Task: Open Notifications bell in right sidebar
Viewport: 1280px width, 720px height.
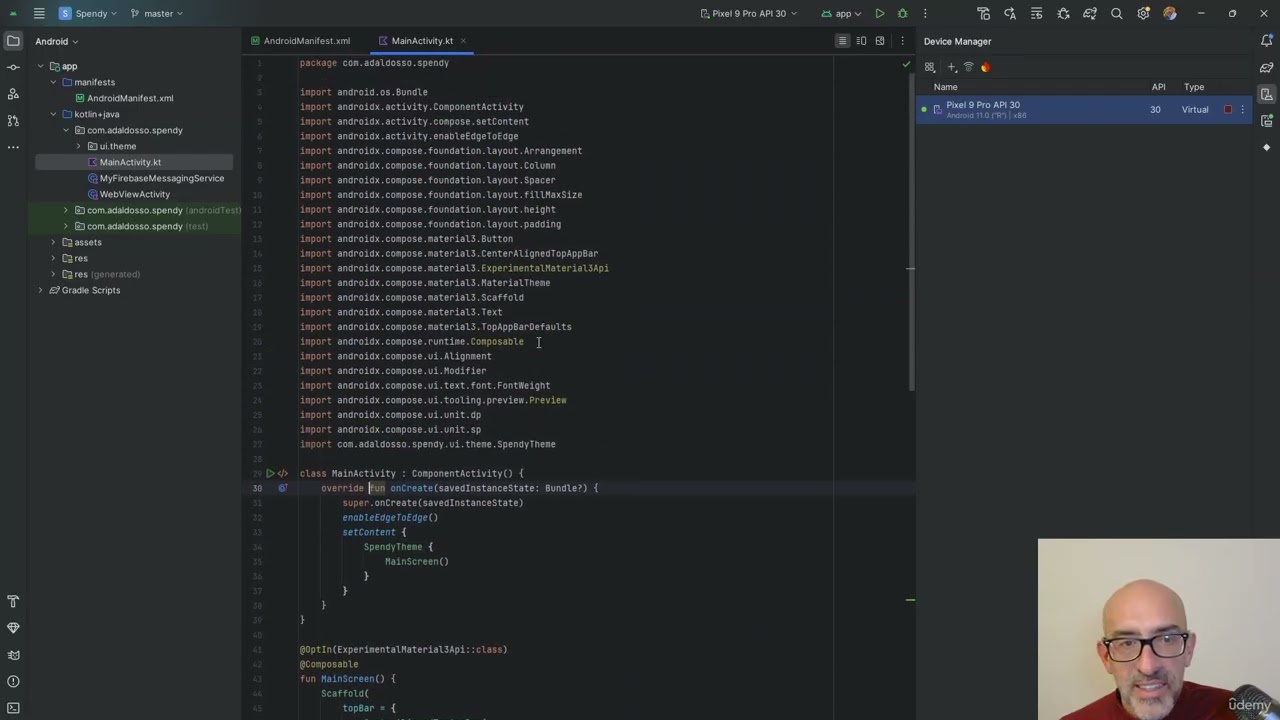Action: (1267, 41)
